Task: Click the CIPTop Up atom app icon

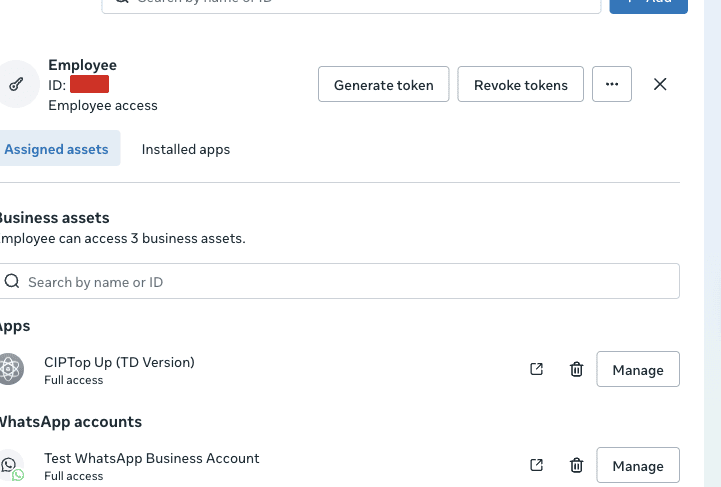Action: pyautogui.click(x=11, y=369)
